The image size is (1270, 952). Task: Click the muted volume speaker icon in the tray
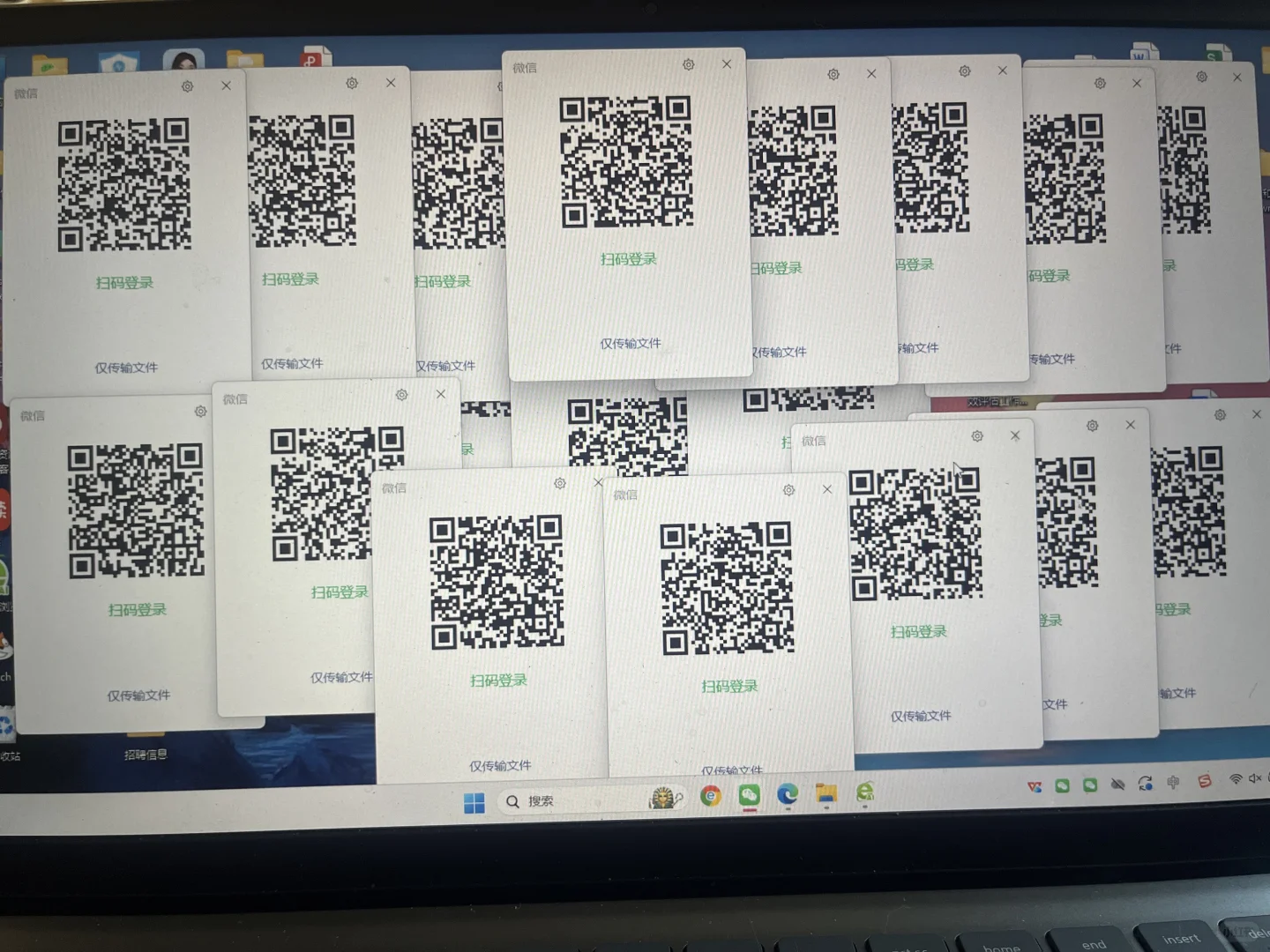1255,777
